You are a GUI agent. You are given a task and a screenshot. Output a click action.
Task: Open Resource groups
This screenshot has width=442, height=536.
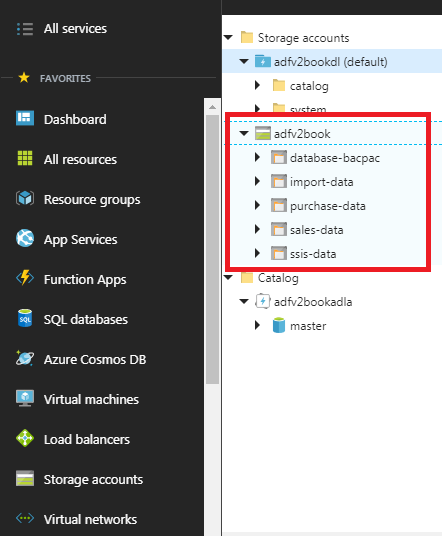(x=92, y=200)
